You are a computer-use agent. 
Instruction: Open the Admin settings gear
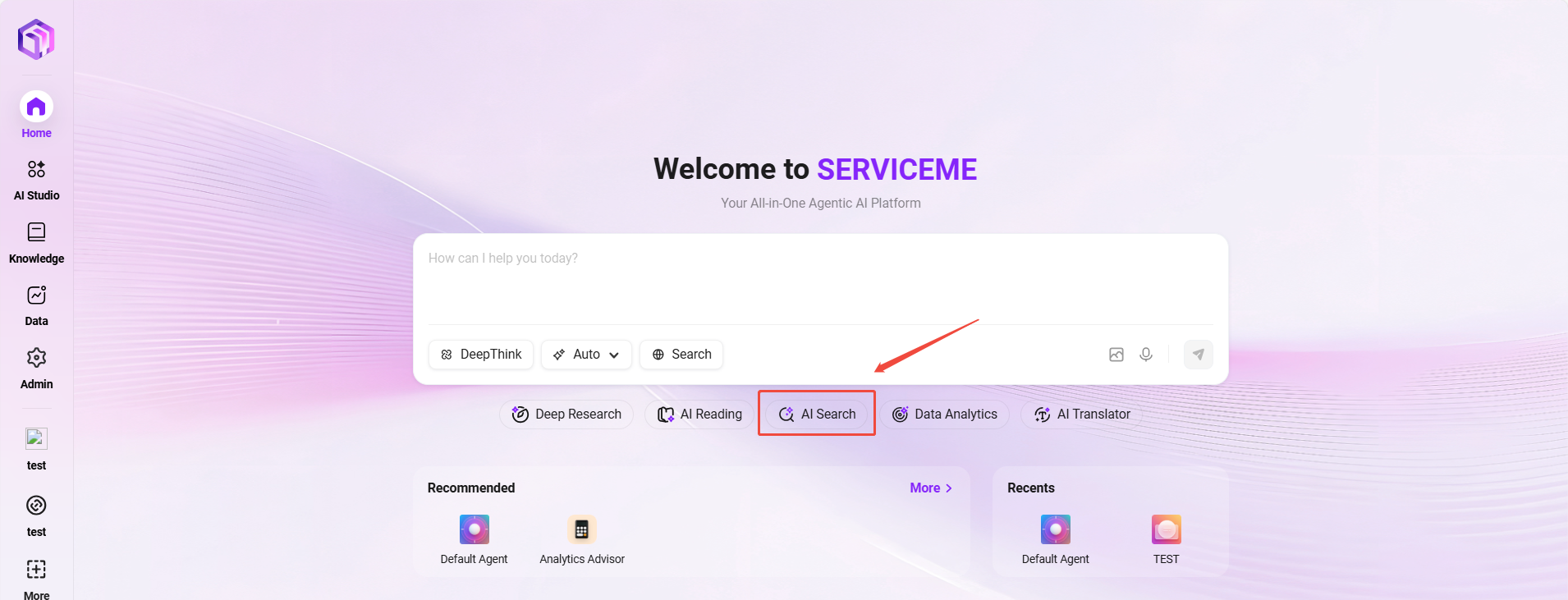click(x=36, y=368)
